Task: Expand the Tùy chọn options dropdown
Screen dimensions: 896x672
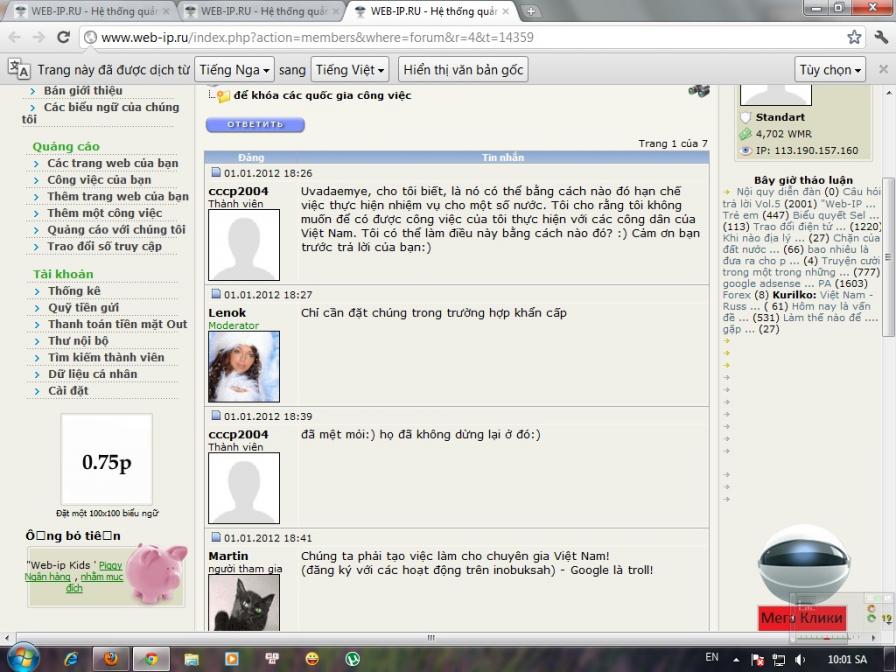Action: [830, 70]
